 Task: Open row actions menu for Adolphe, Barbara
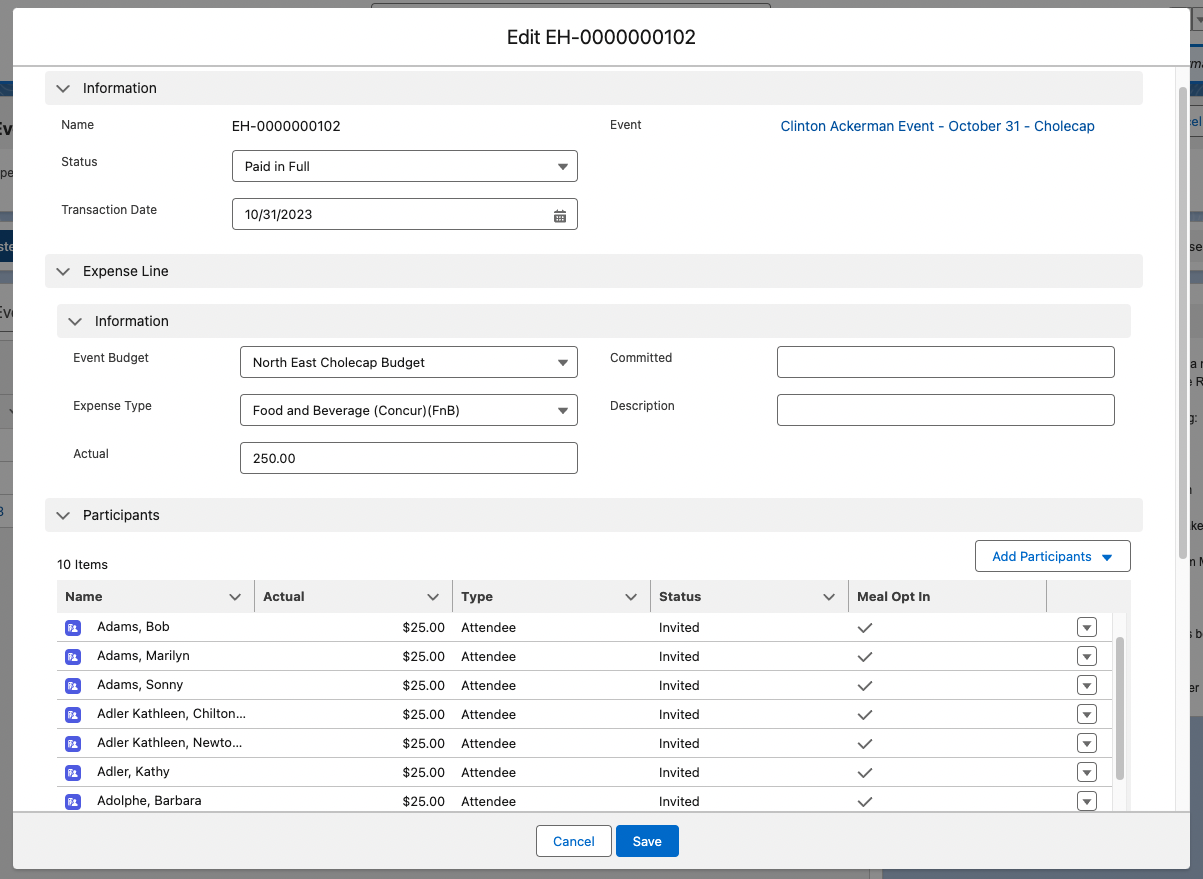[x=1087, y=802]
